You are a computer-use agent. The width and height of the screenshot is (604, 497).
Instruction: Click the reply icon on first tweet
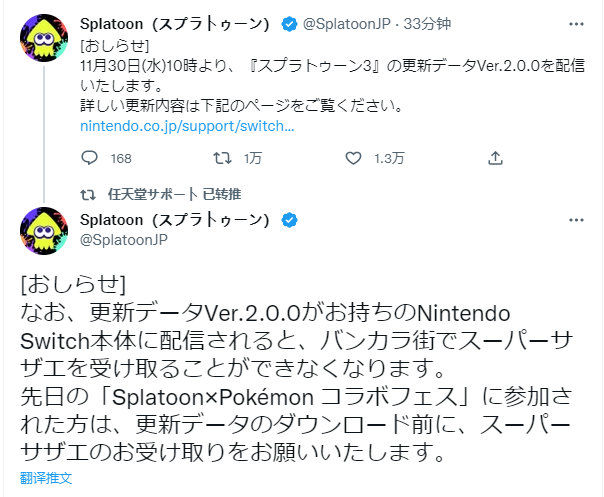pyautogui.click(x=89, y=158)
